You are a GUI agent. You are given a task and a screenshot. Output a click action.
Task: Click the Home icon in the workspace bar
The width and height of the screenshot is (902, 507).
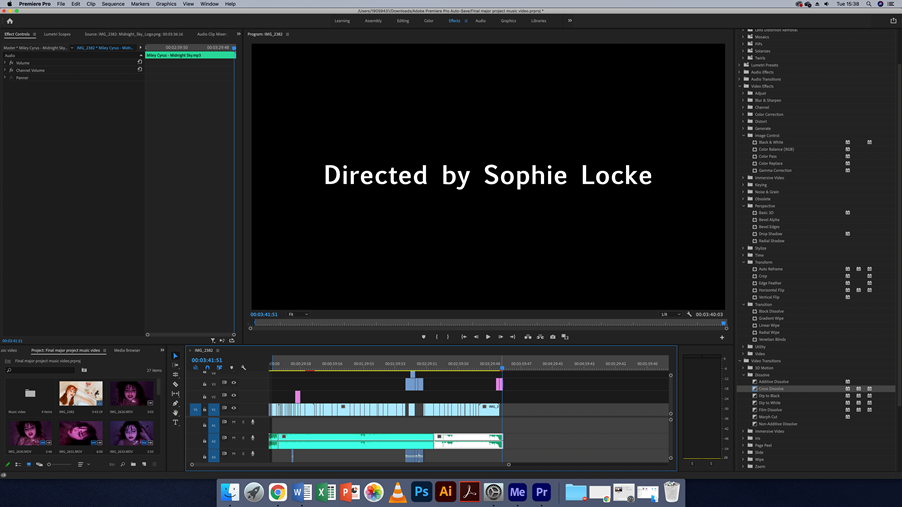(x=10, y=20)
